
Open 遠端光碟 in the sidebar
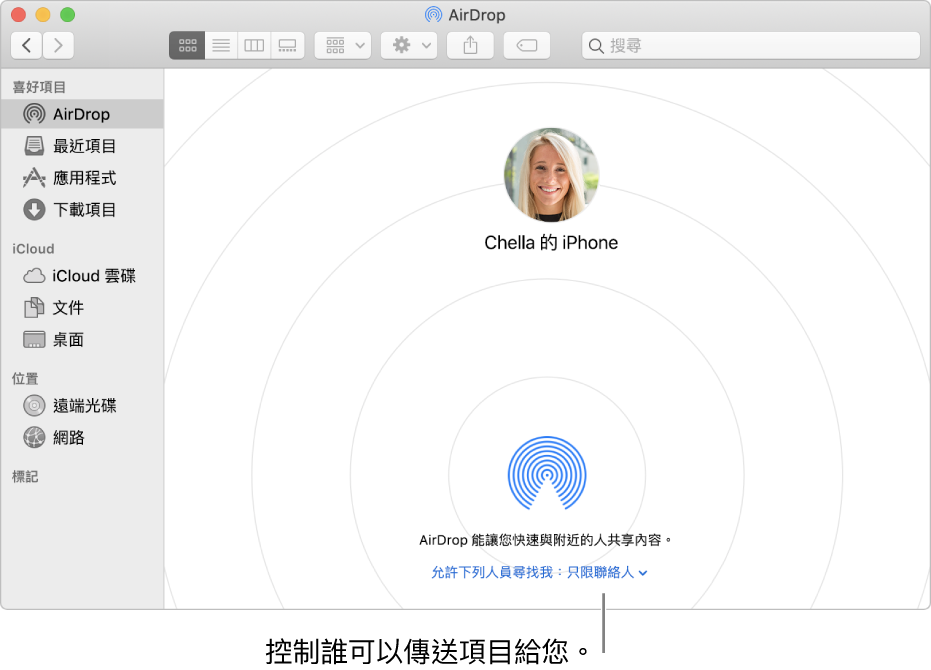pos(82,406)
